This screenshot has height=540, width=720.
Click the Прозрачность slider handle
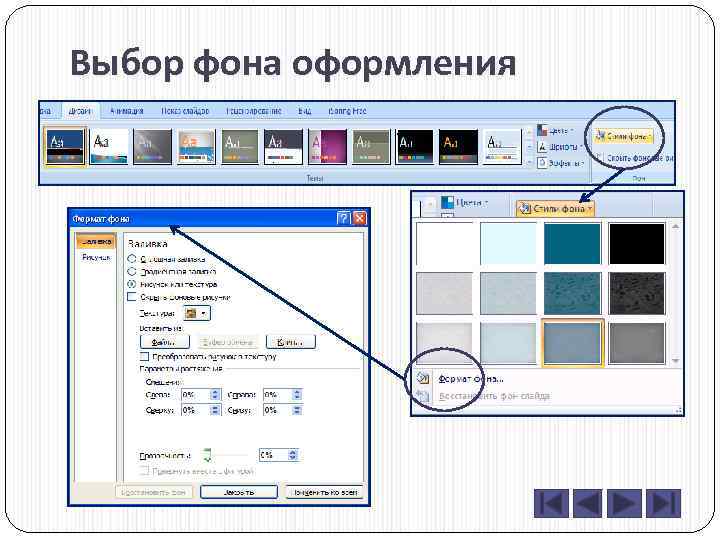click(208, 455)
